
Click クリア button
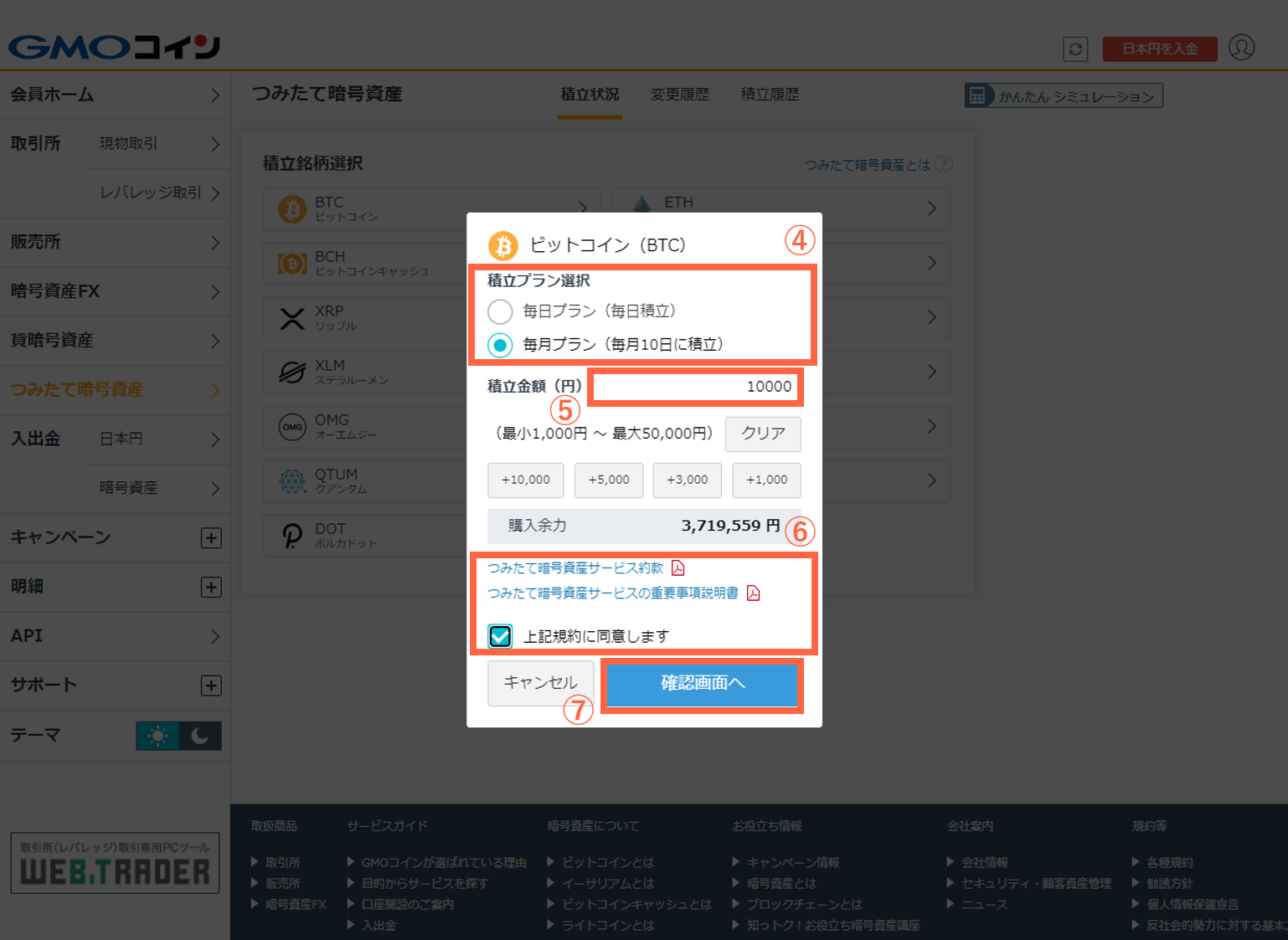pyautogui.click(x=763, y=434)
